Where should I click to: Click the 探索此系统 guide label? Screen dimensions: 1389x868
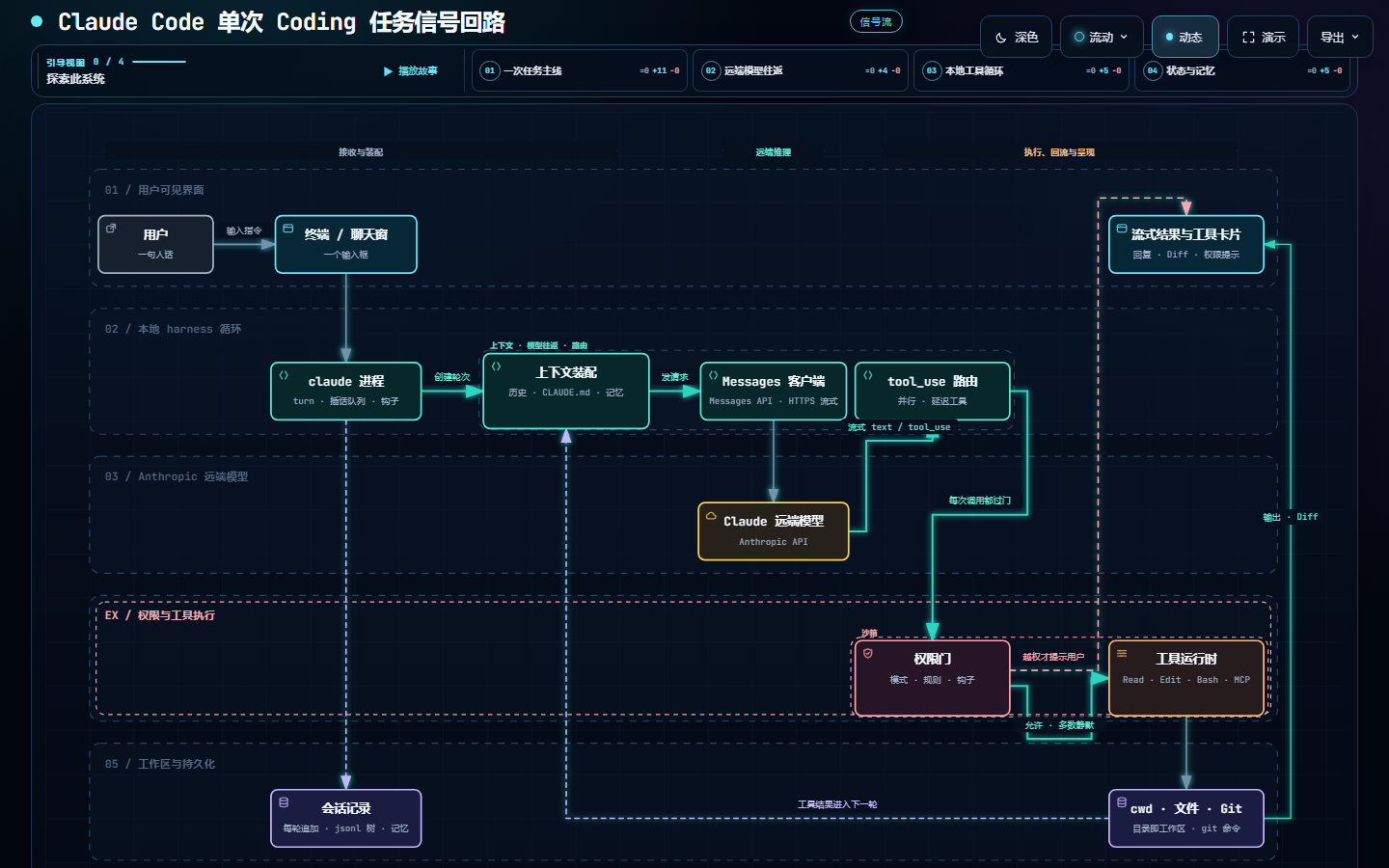click(76, 79)
